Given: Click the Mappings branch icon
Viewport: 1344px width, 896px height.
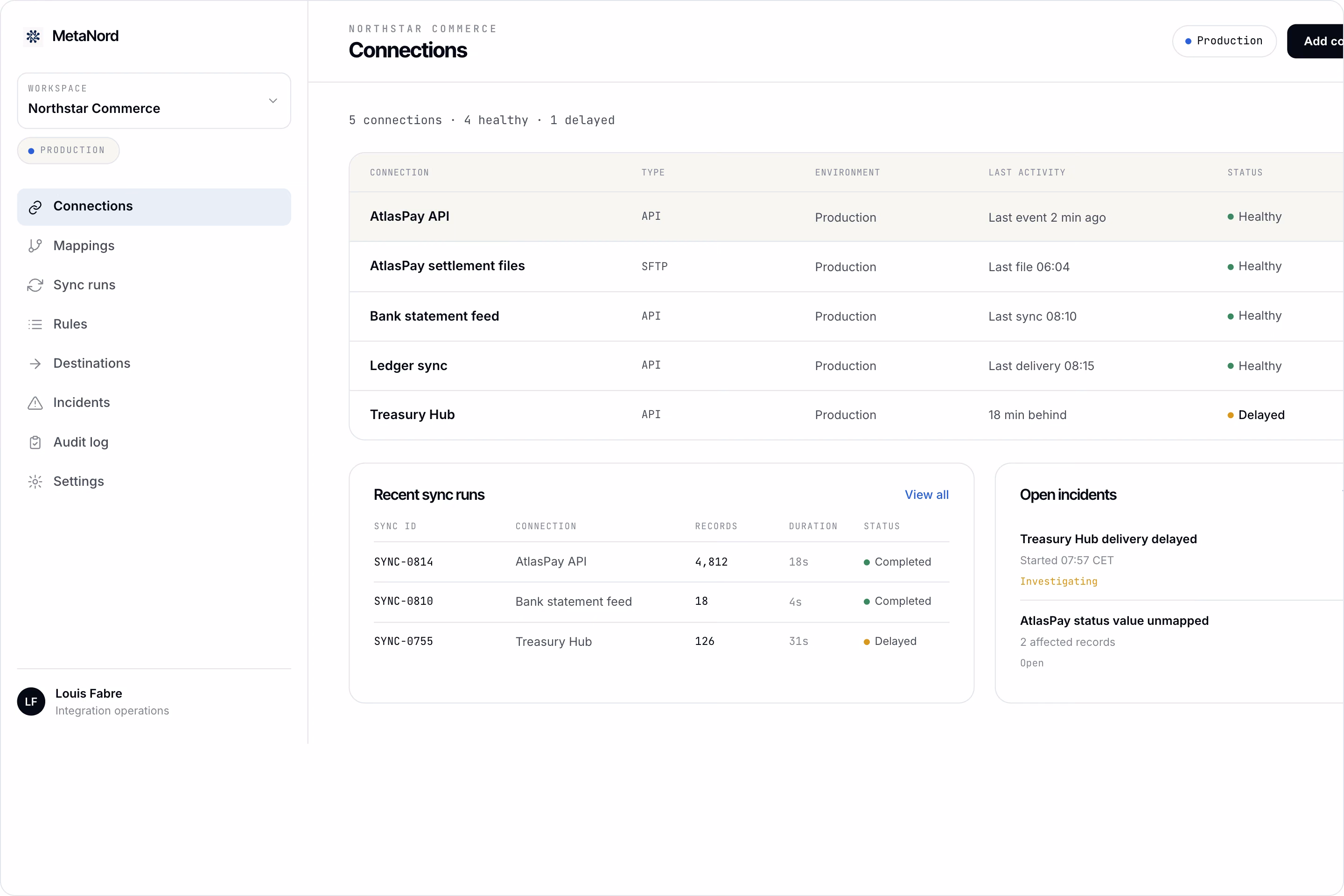Looking at the screenshot, I should (x=35, y=246).
